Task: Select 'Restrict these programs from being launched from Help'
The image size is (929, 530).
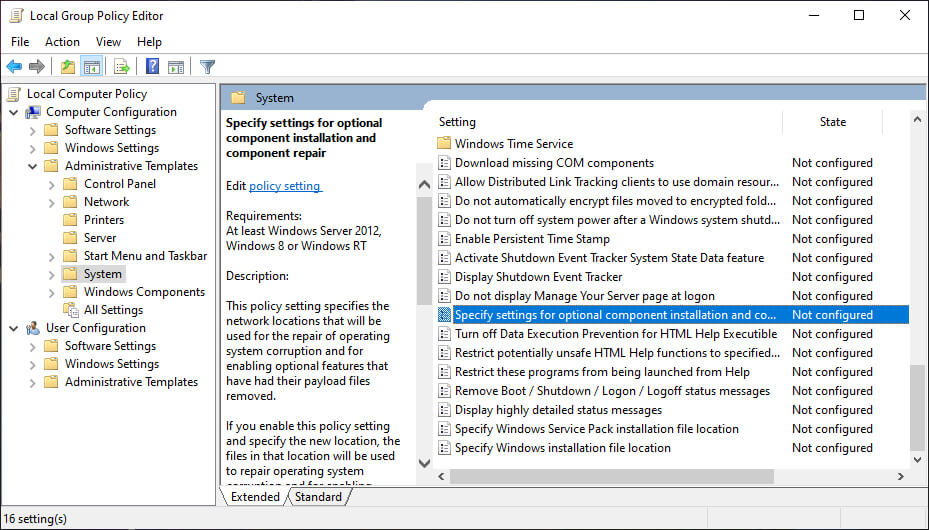Action: (x=602, y=372)
